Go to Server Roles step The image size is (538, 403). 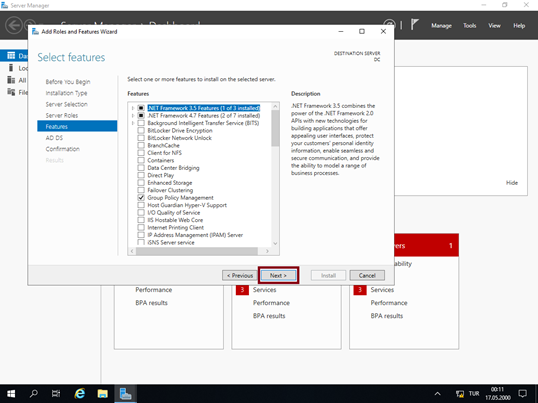tap(62, 115)
